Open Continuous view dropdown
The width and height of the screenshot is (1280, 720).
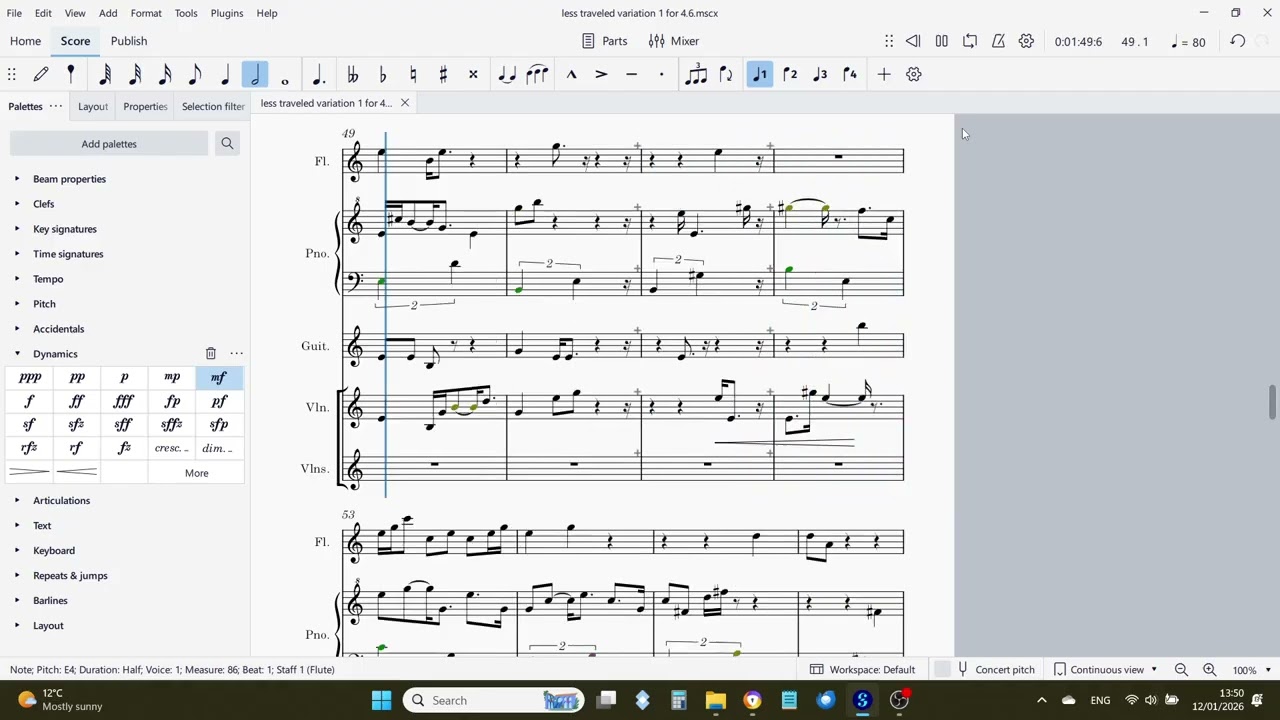[1107, 670]
